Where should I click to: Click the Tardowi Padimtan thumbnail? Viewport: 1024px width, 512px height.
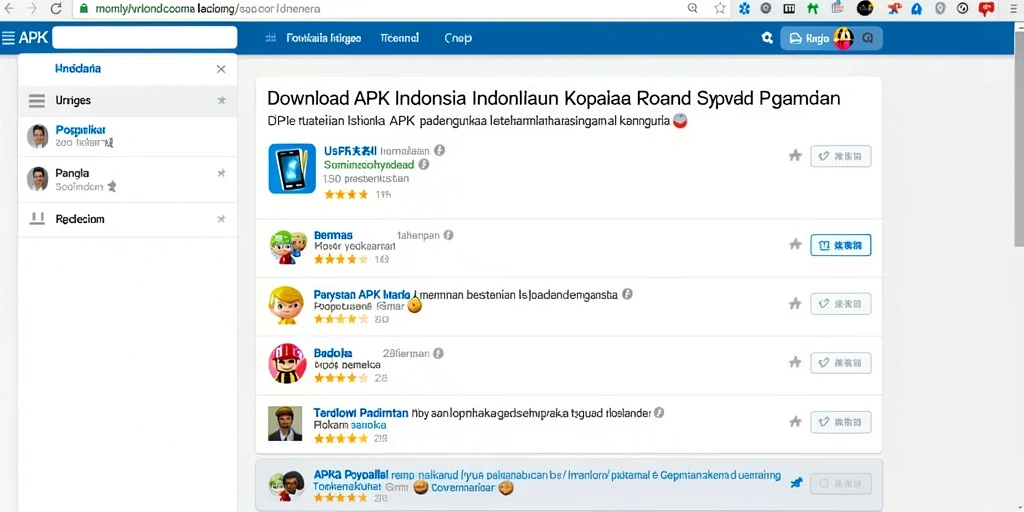click(285, 423)
